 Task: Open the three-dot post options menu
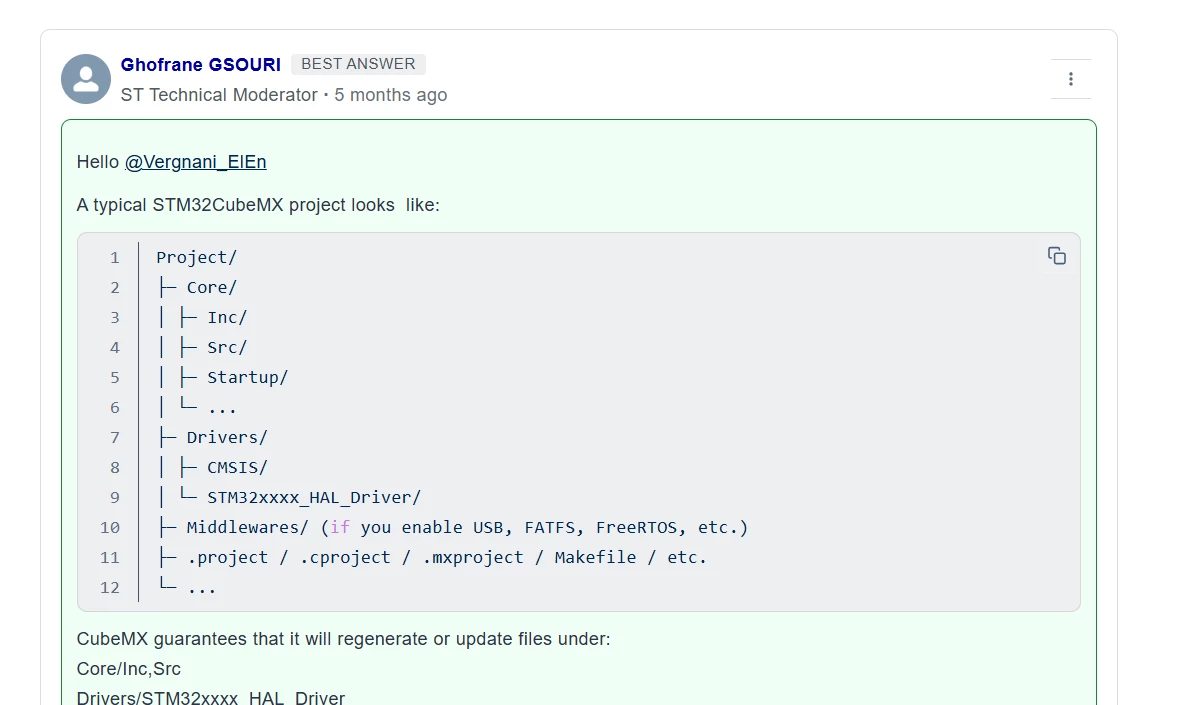1070,79
